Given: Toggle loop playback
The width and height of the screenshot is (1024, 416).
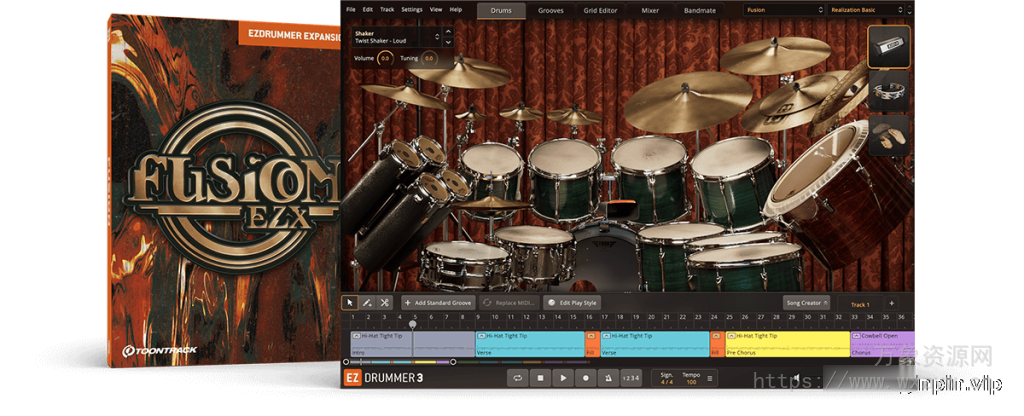Looking at the screenshot, I should (518, 377).
